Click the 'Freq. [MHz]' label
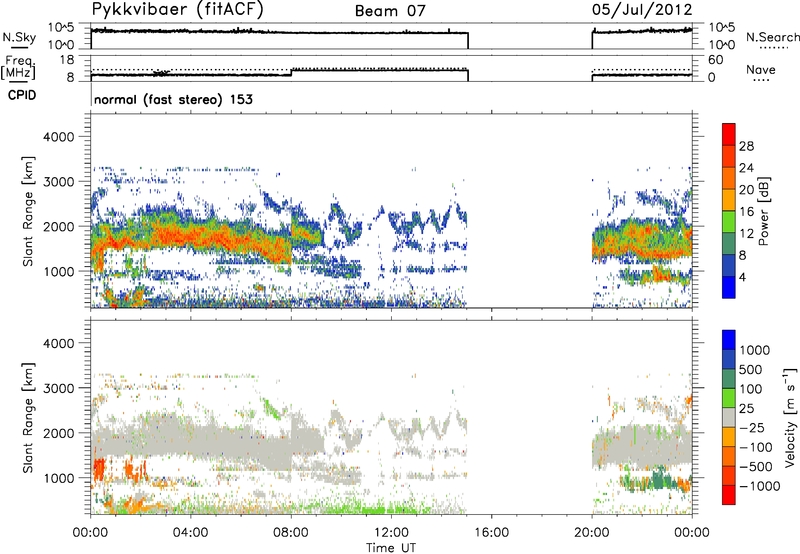The image size is (800, 554). (x=18, y=67)
